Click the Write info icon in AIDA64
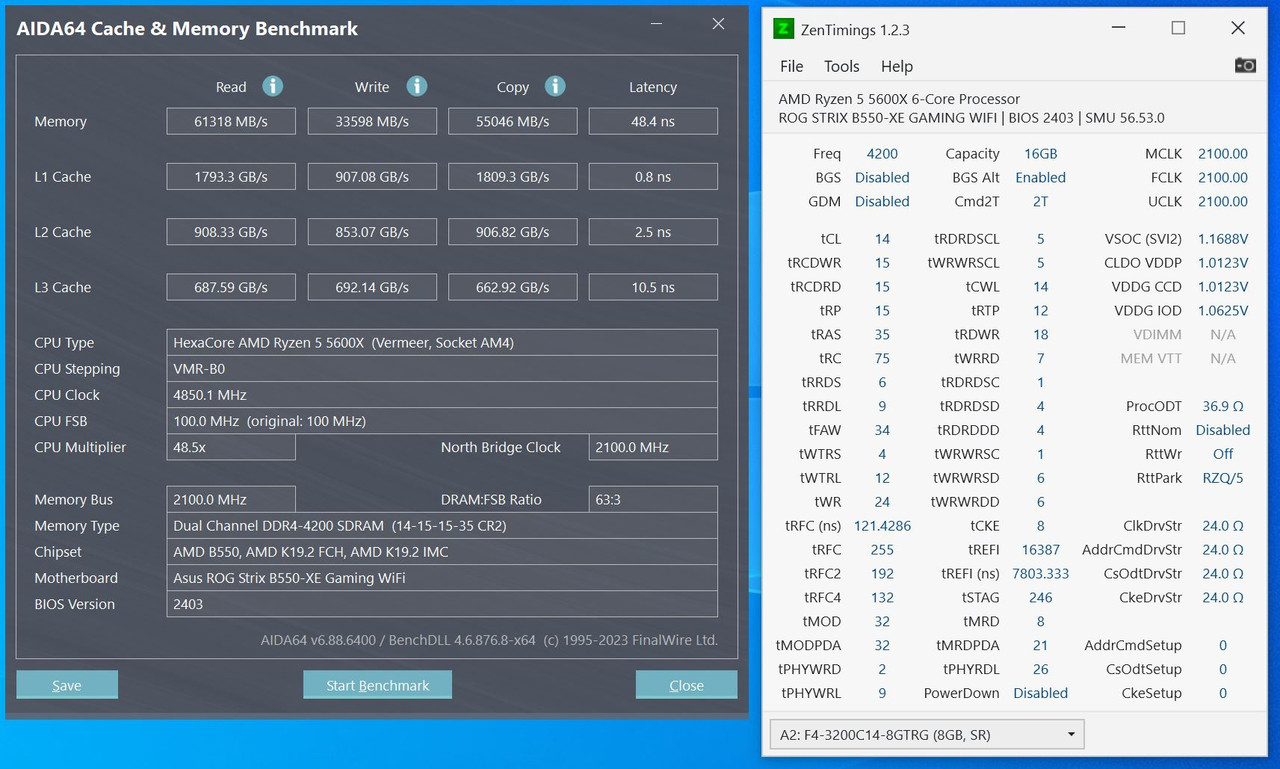The height and width of the screenshot is (769, 1280). pos(417,86)
